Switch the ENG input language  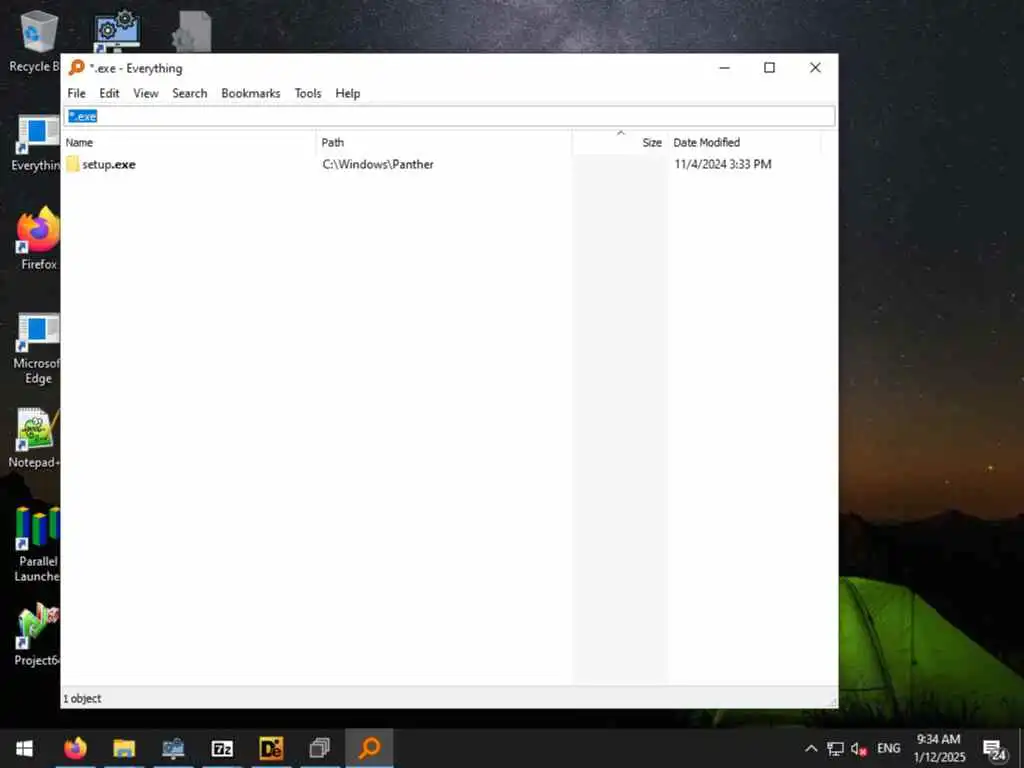[x=889, y=748]
